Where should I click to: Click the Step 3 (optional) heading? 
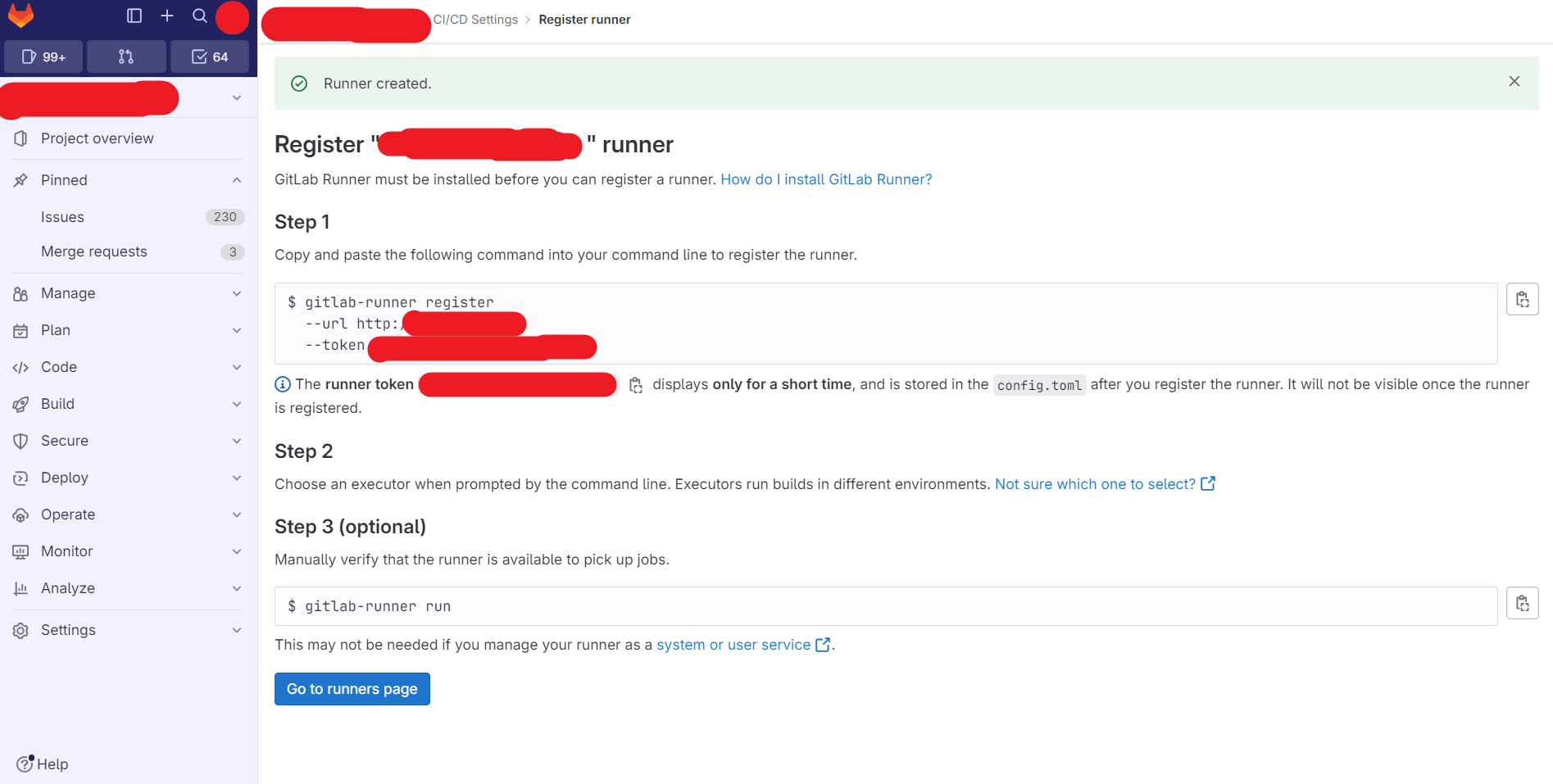[350, 527]
